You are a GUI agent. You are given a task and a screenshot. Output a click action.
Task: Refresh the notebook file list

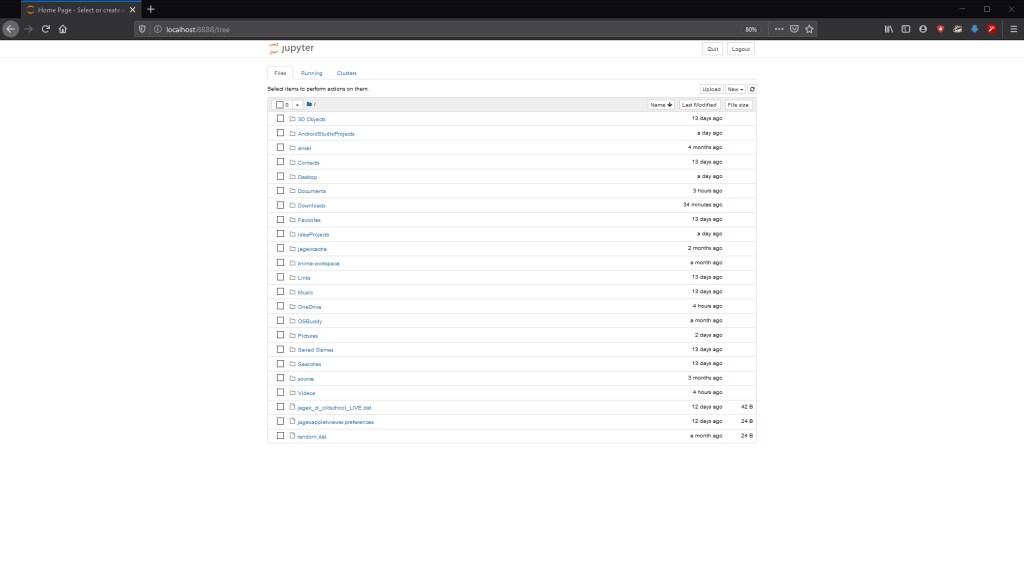point(752,89)
